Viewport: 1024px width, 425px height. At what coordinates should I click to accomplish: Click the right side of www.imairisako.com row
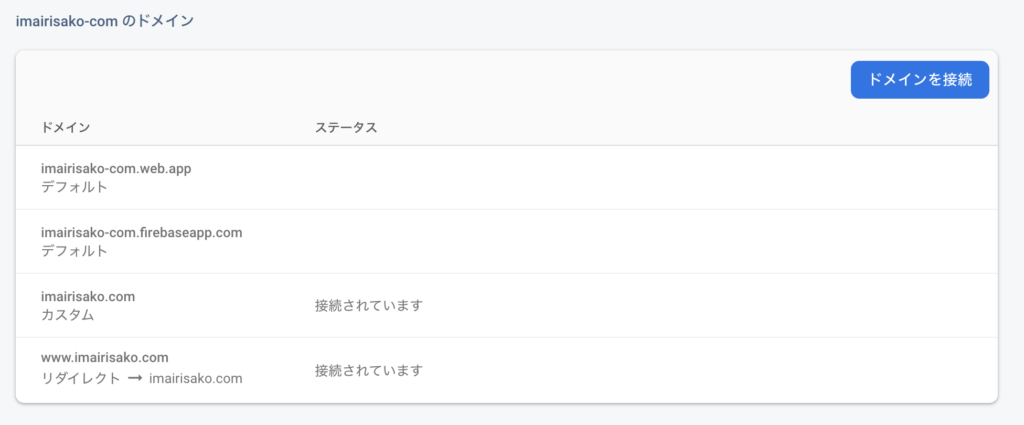tap(718, 370)
